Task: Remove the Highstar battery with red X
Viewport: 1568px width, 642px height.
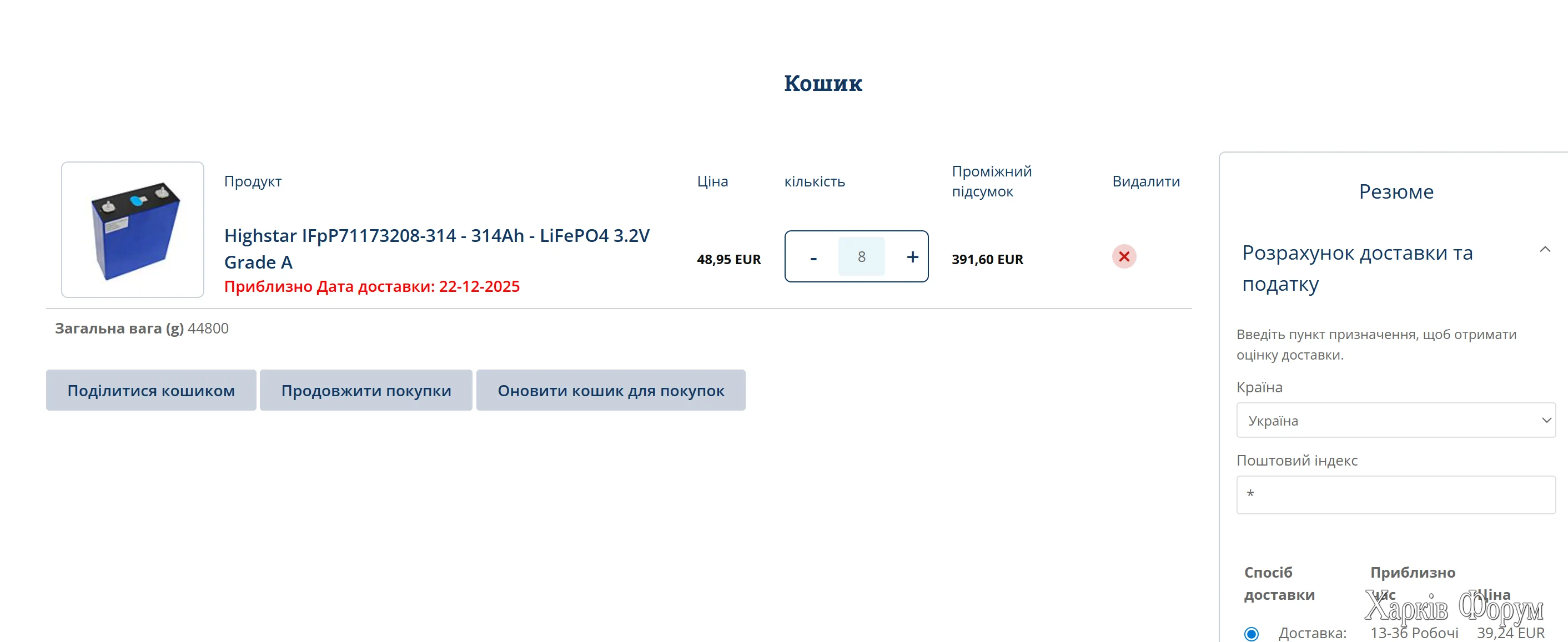Action: (x=1124, y=257)
